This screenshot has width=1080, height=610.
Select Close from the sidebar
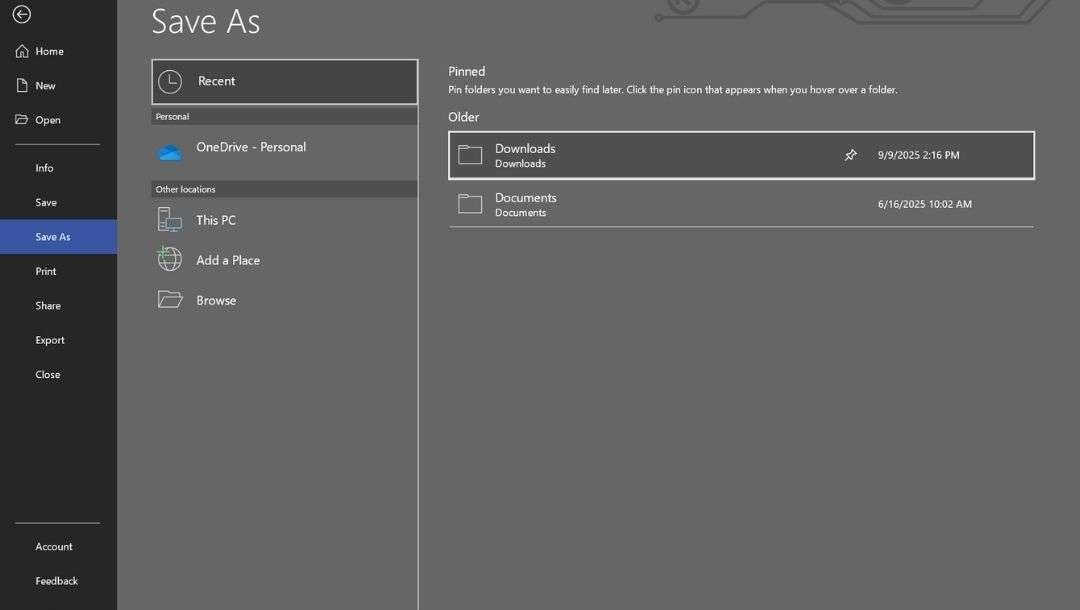[47, 374]
